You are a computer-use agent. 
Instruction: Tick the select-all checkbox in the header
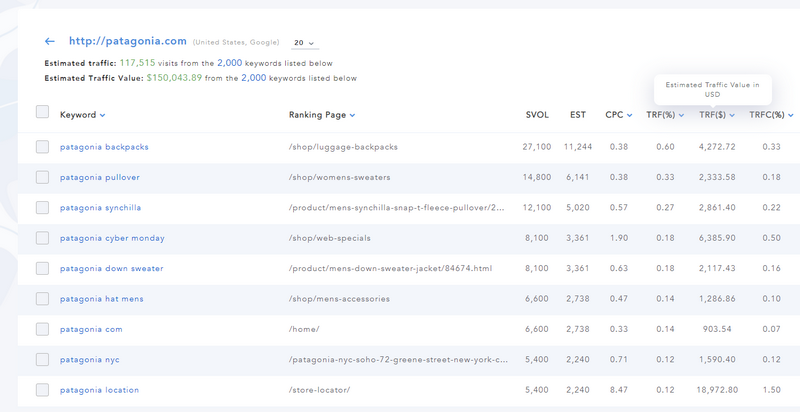(42, 112)
